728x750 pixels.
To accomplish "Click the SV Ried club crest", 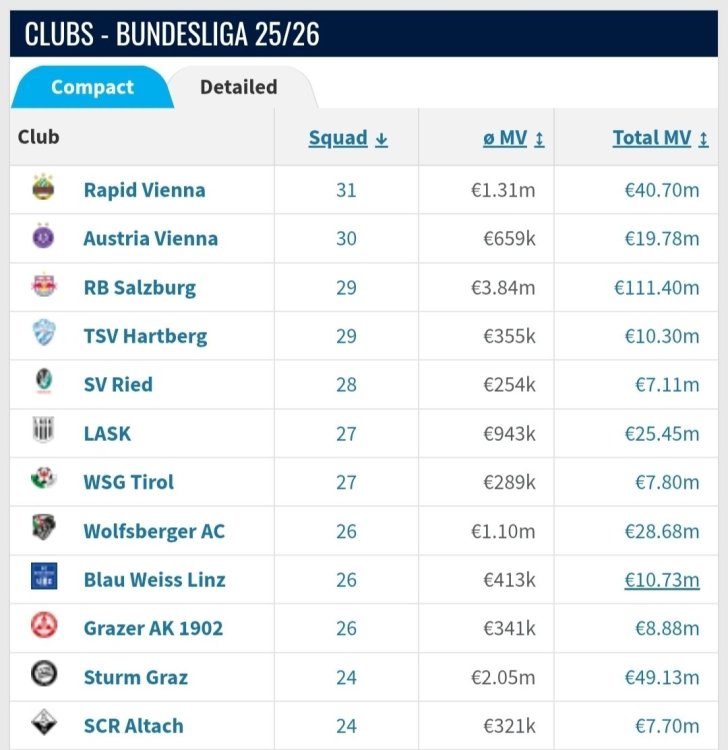I will (x=44, y=384).
